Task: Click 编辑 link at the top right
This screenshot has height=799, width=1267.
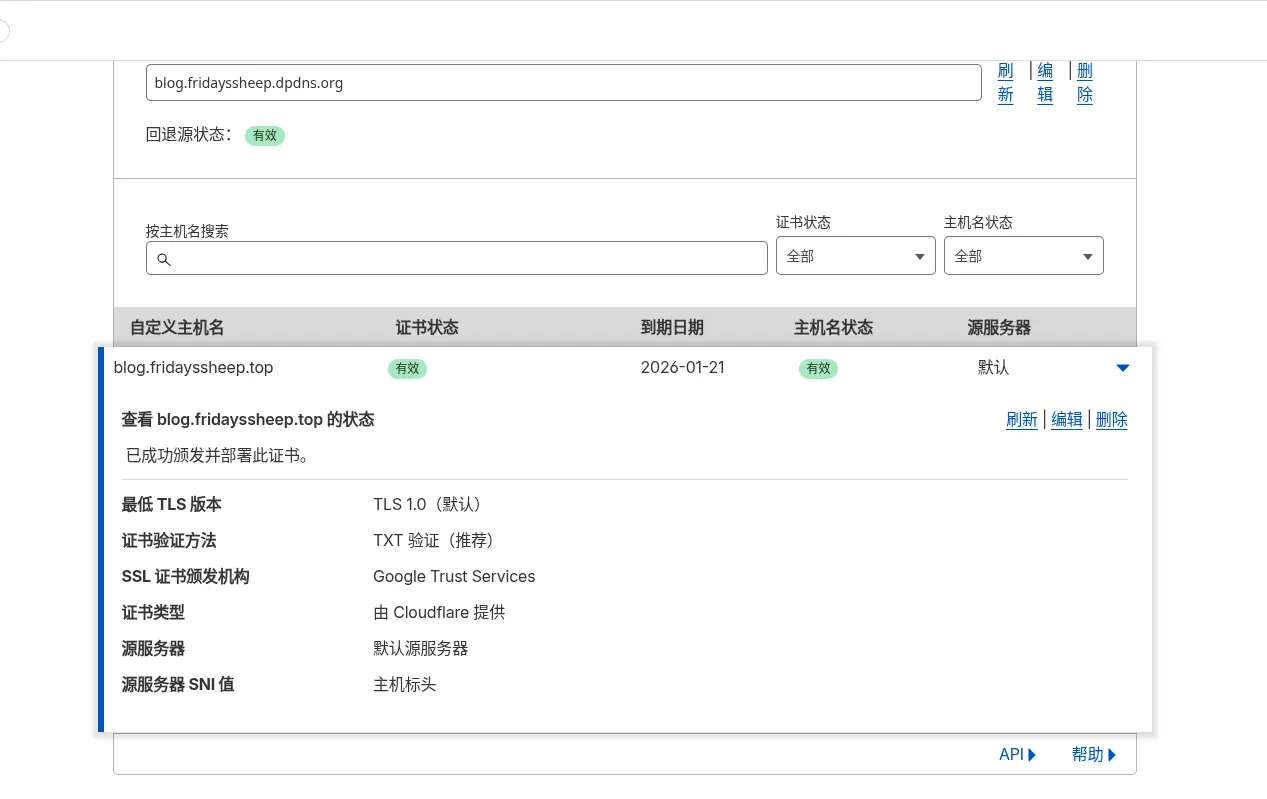Action: pos(1045,82)
